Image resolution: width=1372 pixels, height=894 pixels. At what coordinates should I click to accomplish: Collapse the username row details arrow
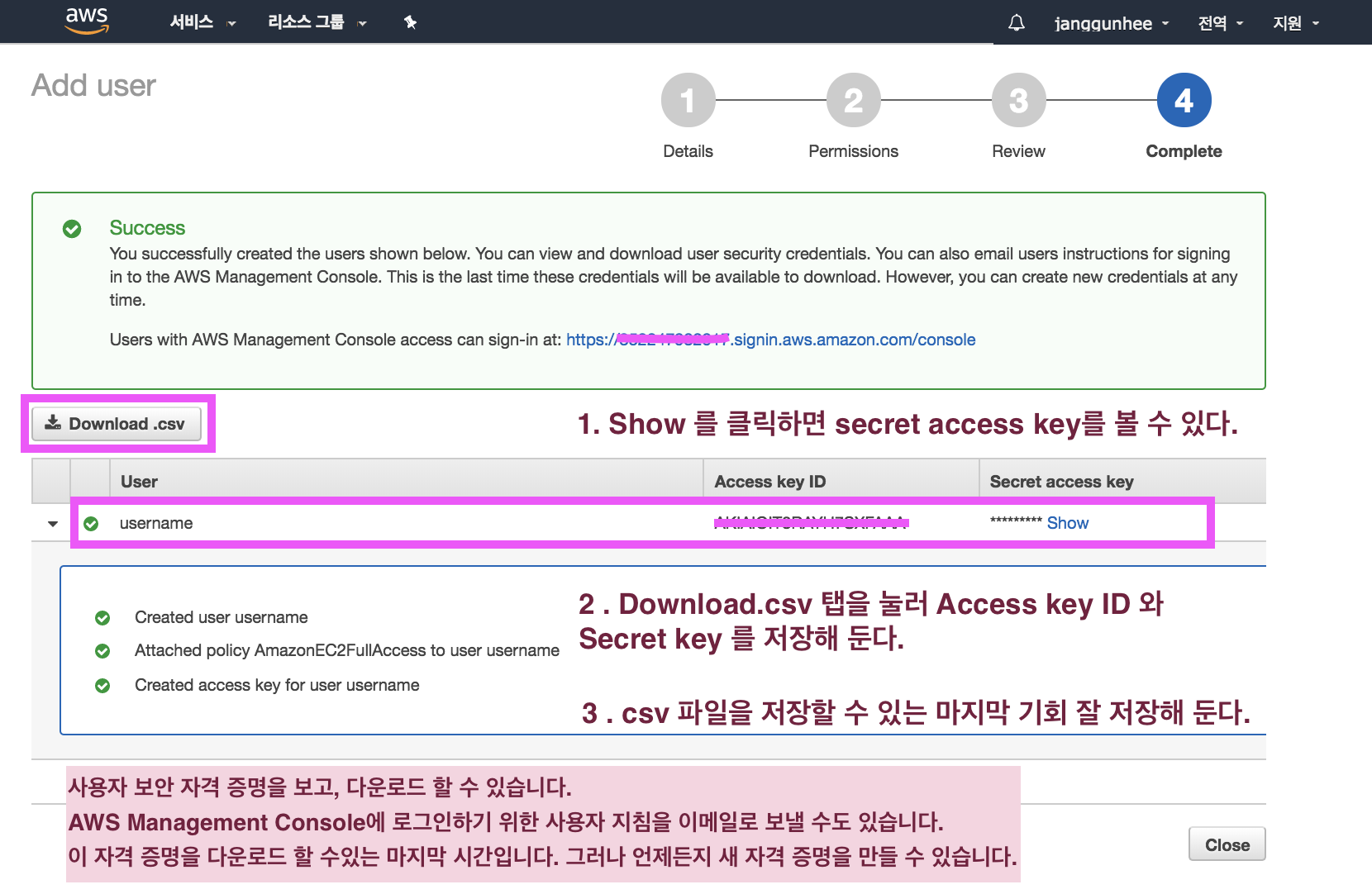[x=53, y=524]
